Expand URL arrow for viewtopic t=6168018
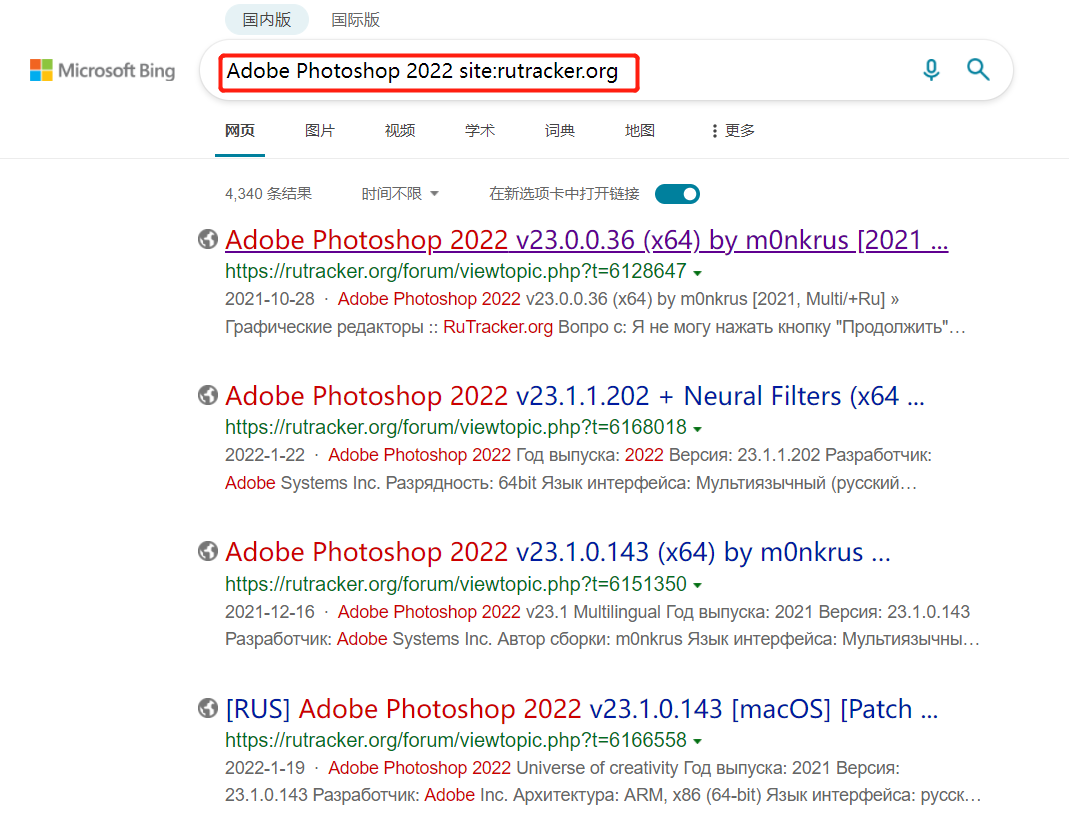The image size is (1069, 823). 697,429
